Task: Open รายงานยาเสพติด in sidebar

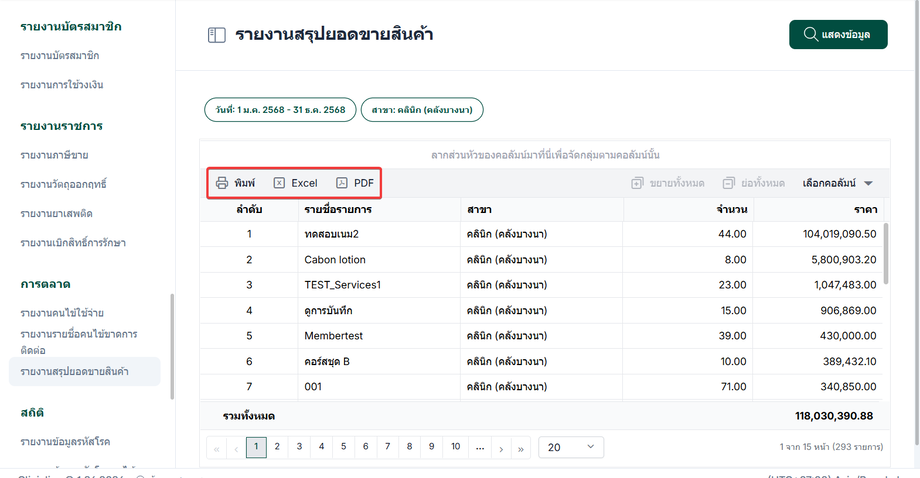Action: pyautogui.click(x=56, y=213)
